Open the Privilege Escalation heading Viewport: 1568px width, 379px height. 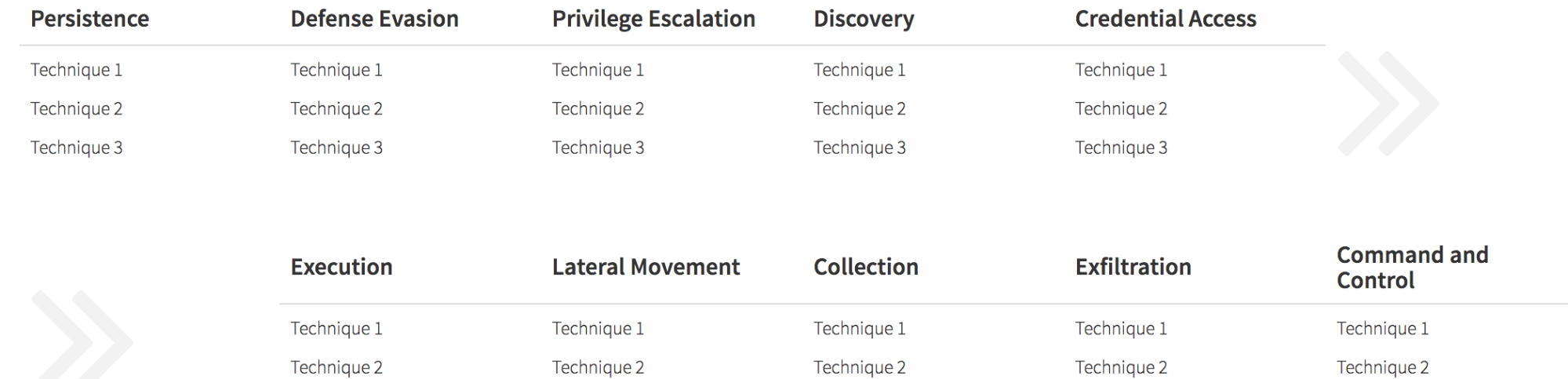tap(653, 19)
